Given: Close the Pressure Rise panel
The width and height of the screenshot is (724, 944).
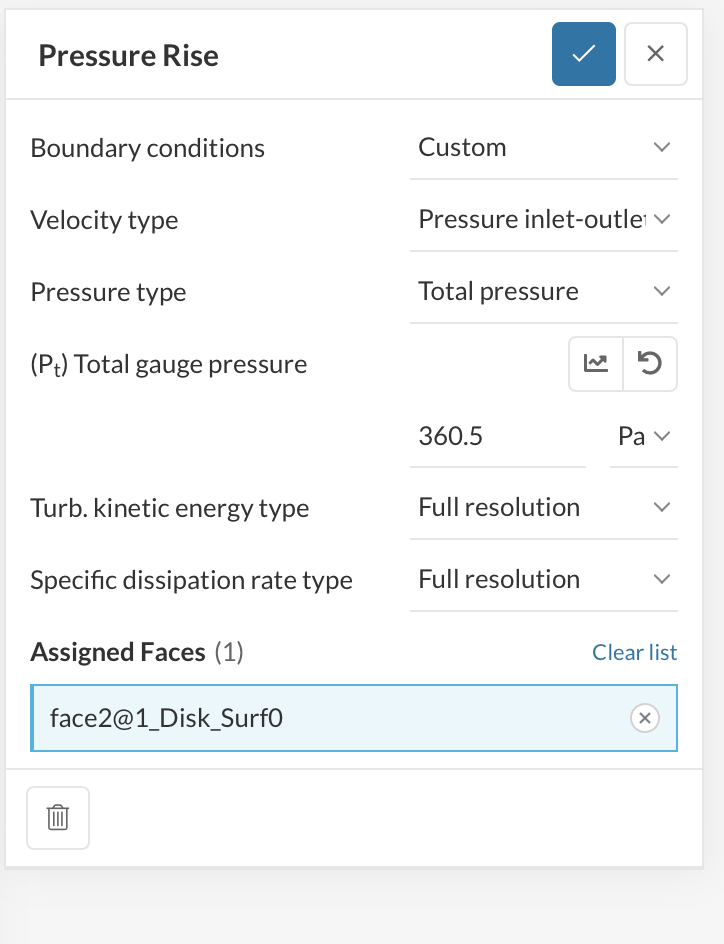Looking at the screenshot, I should [x=655, y=54].
